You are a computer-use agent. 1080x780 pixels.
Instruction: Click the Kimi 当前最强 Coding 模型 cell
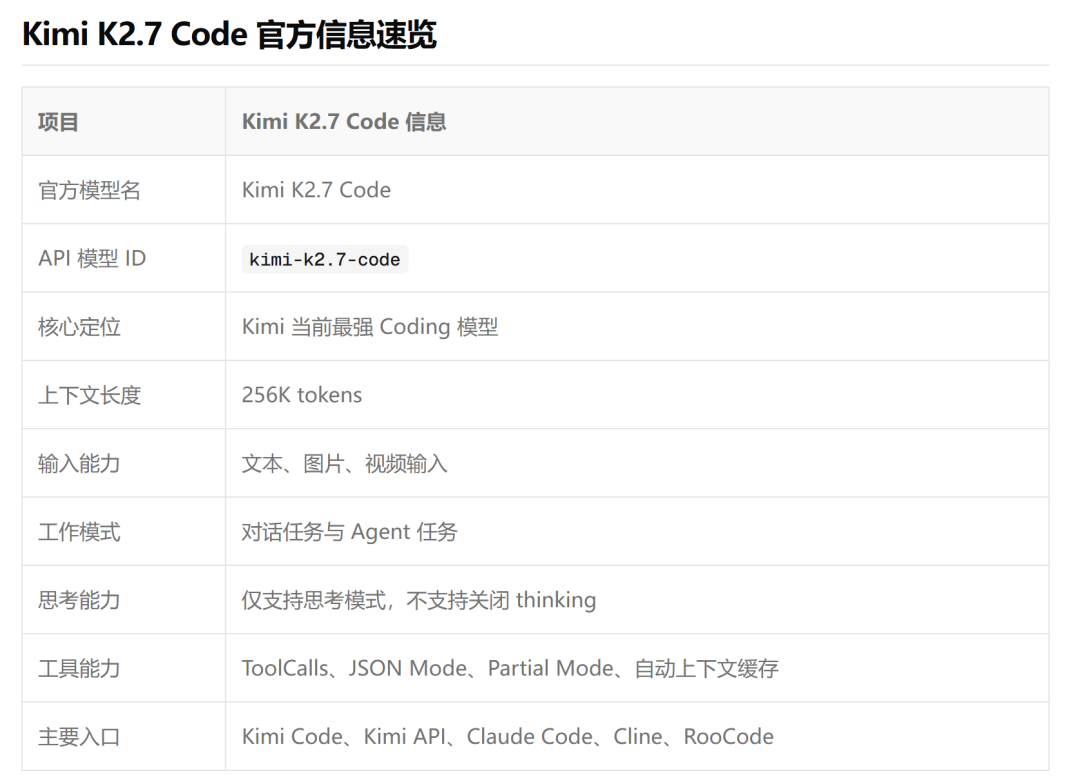tap(370, 327)
